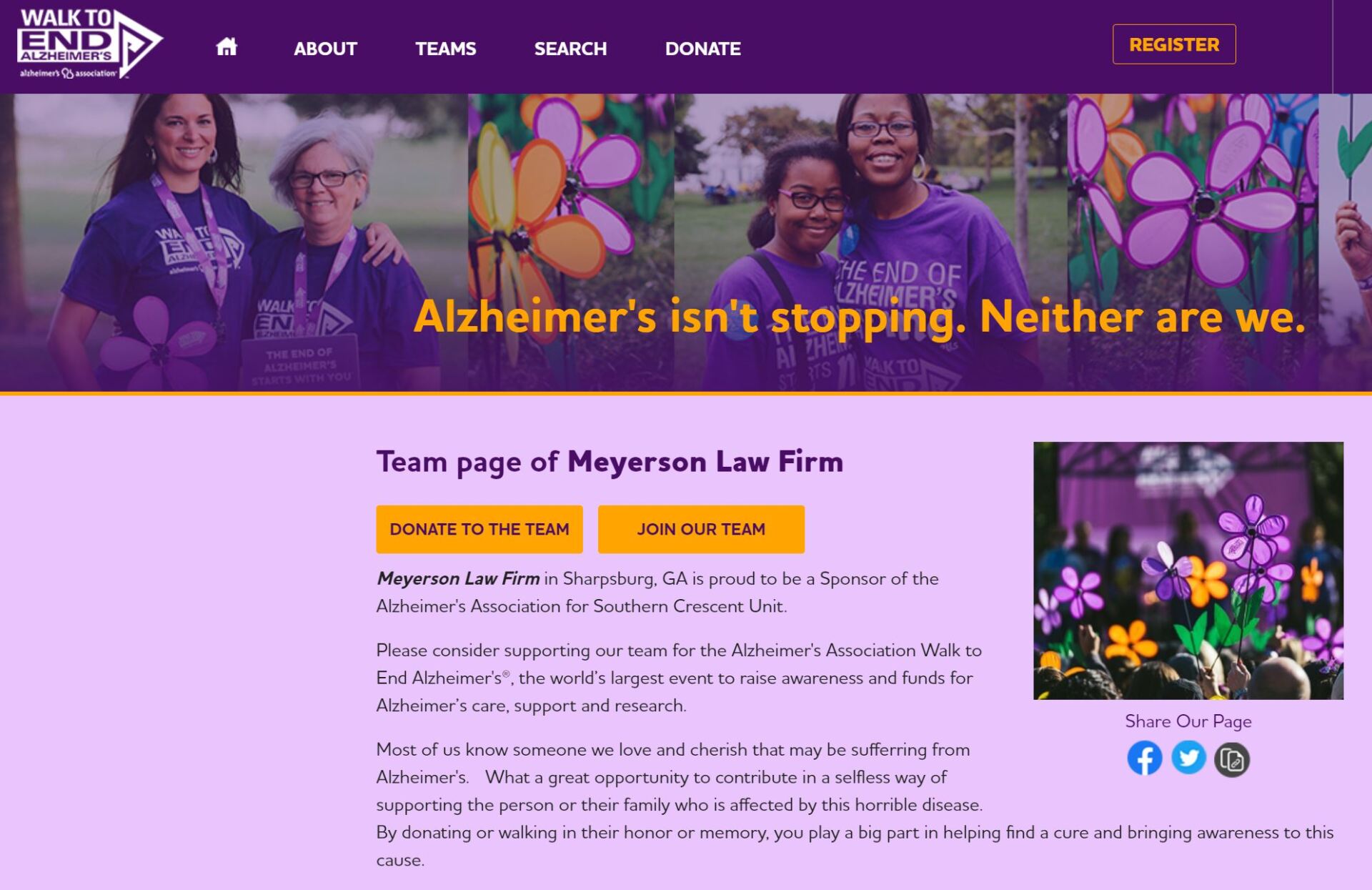Viewport: 1372px width, 890px height.
Task: Open the TEAMS menu item
Action: [446, 49]
